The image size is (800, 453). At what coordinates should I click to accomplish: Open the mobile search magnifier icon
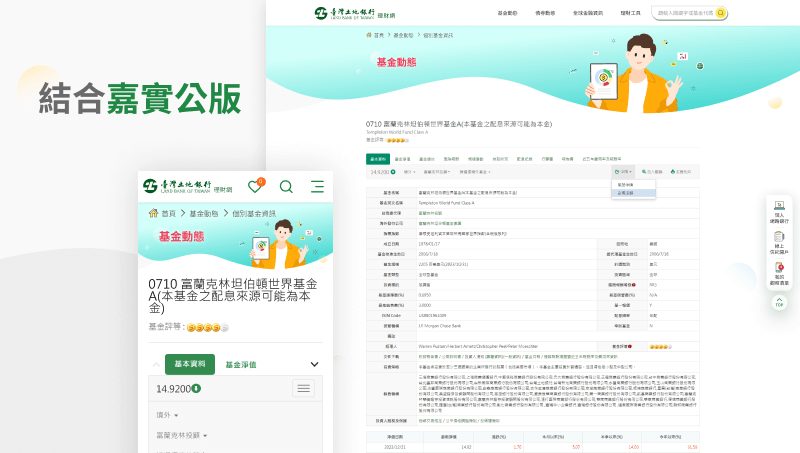(x=286, y=186)
